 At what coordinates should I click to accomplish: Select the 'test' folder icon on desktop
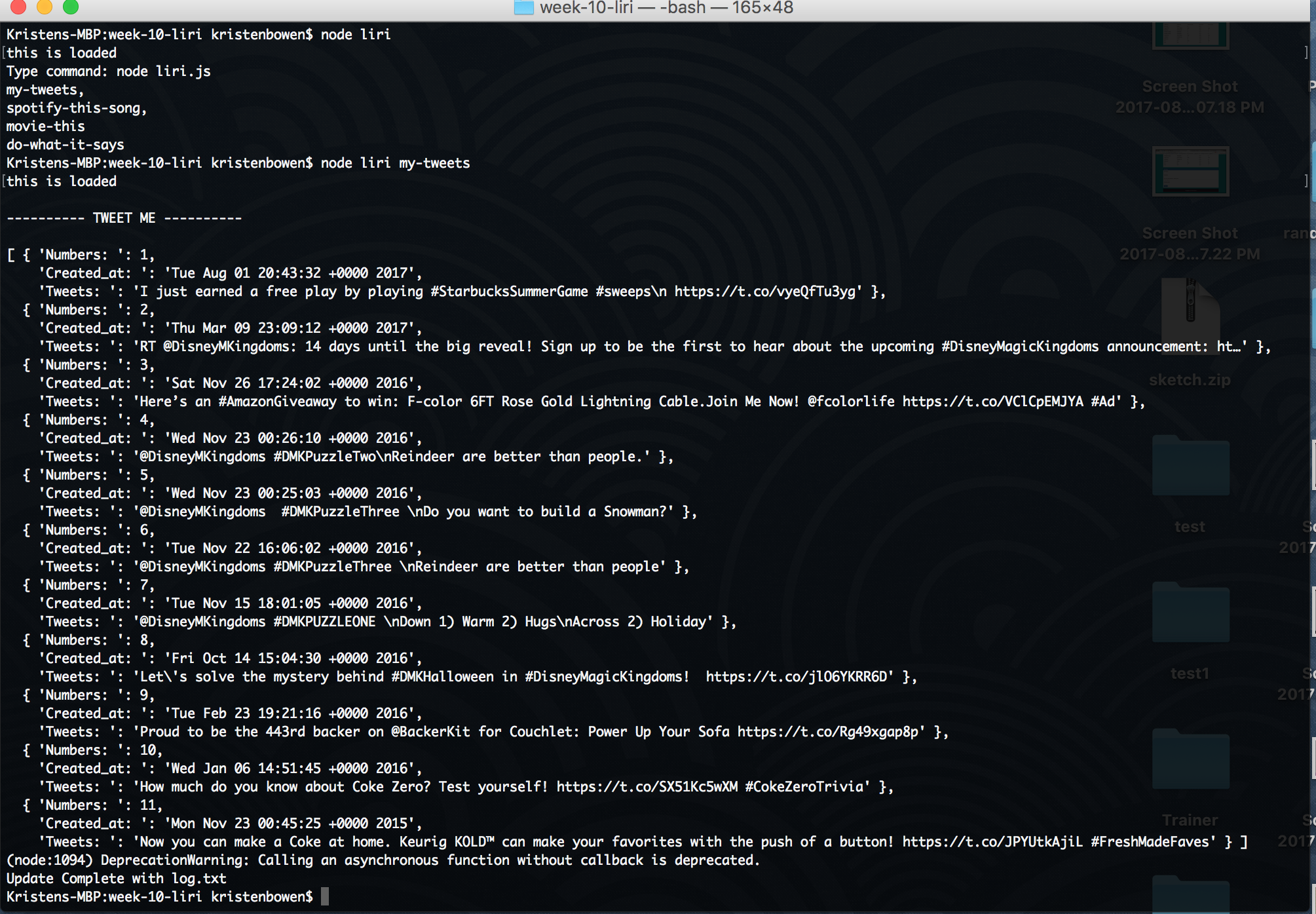(1190, 465)
